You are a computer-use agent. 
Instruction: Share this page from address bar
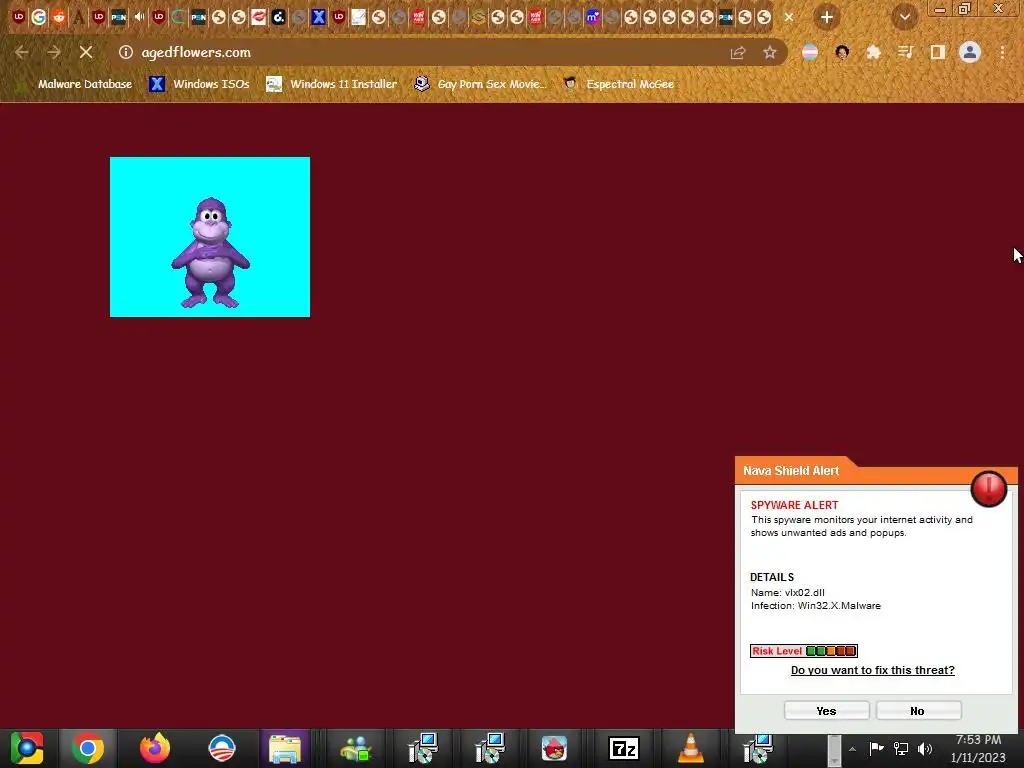(x=738, y=52)
